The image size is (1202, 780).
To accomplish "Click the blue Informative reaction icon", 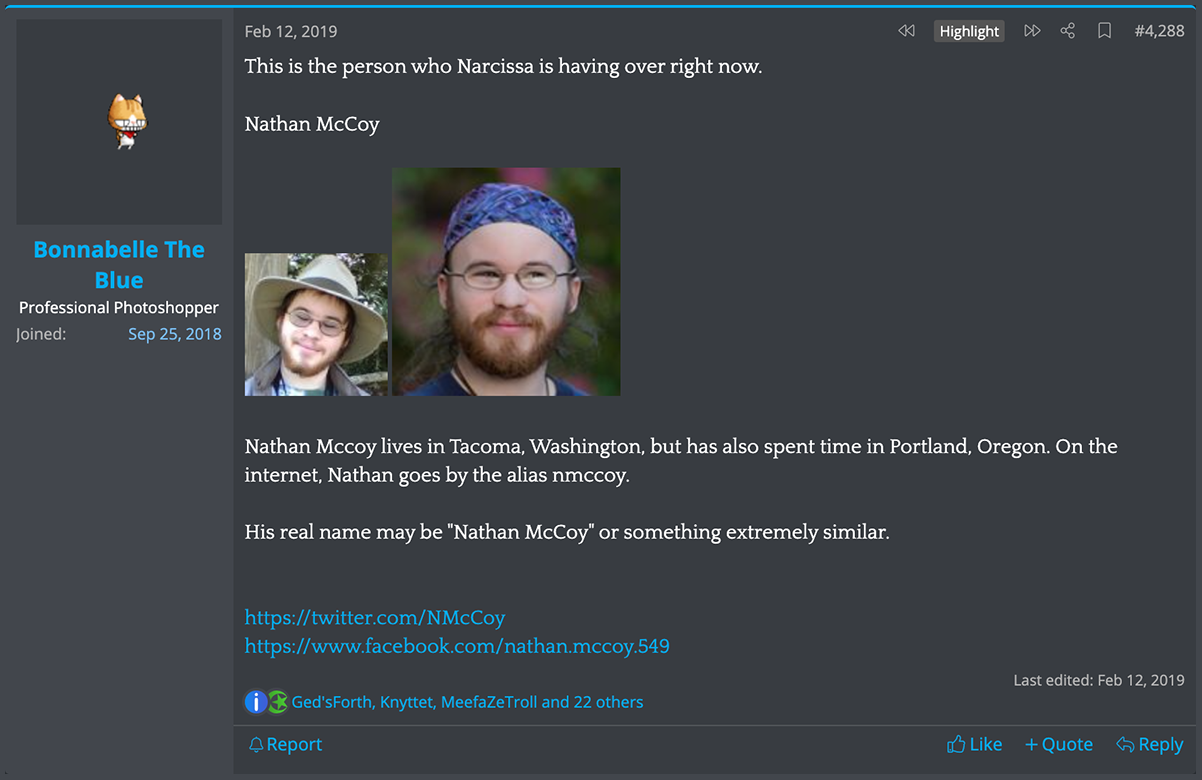I will pyautogui.click(x=256, y=702).
